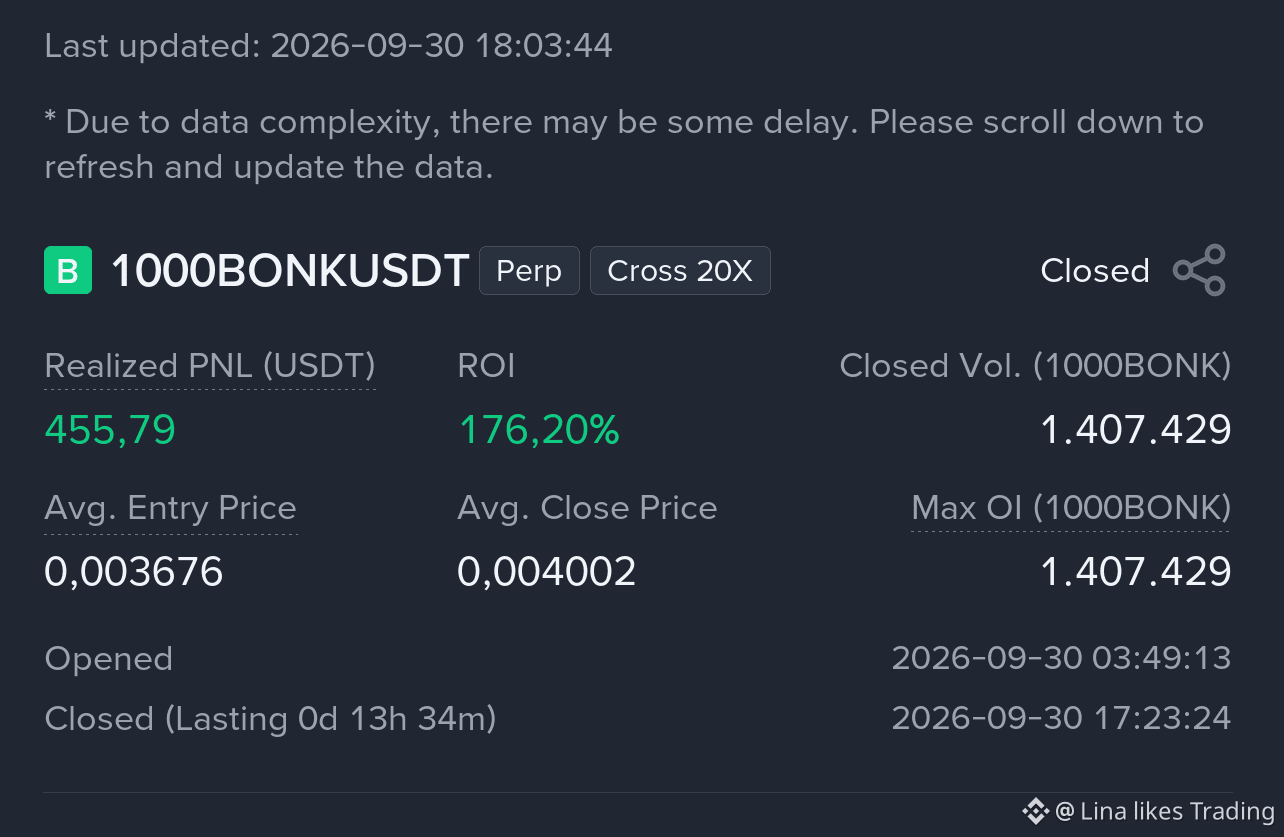Click the green B buy-side badge
This screenshot has width=1284, height=837.
click(68, 270)
